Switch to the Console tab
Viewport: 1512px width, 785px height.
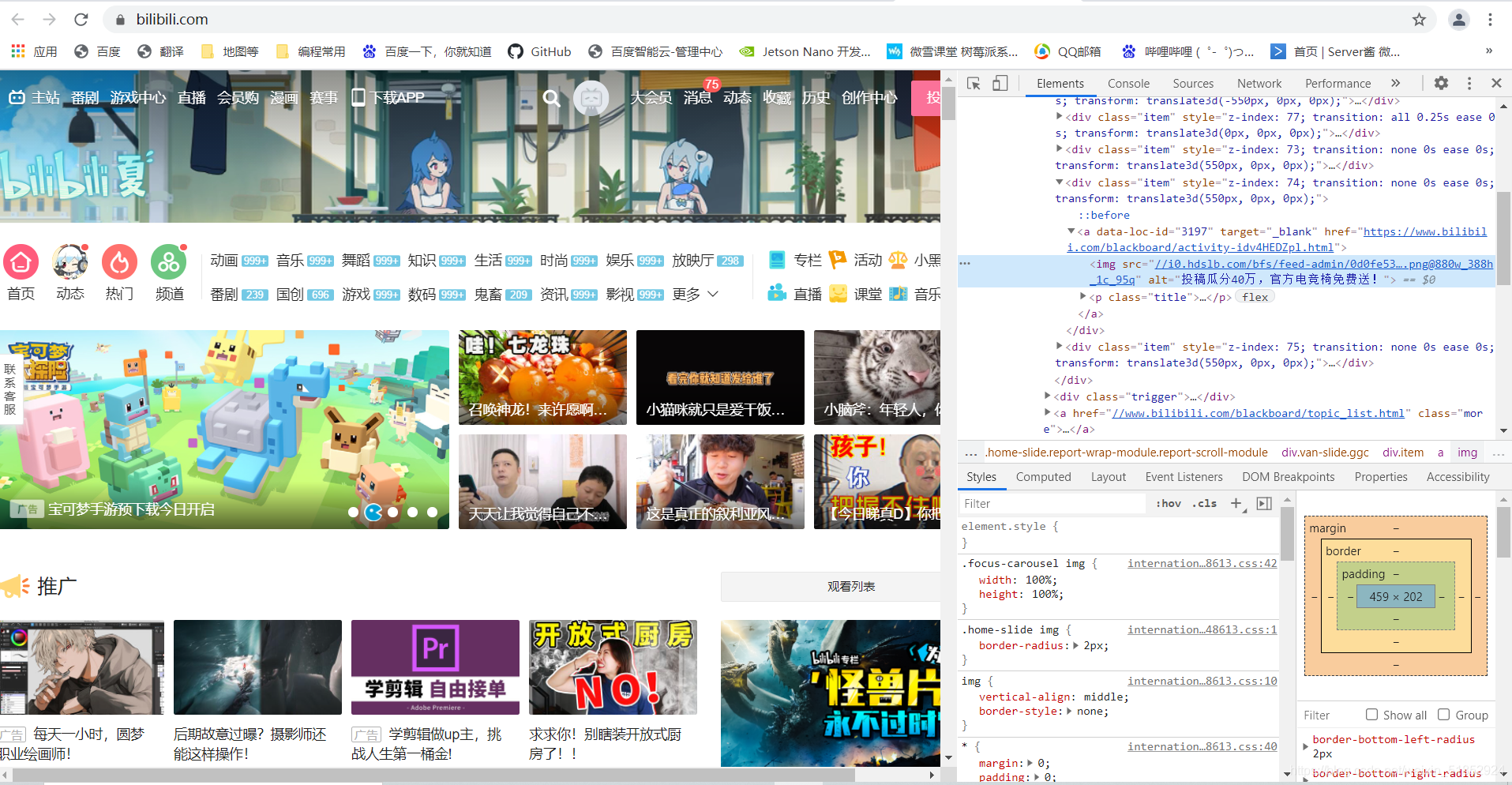click(x=1128, y=83)
